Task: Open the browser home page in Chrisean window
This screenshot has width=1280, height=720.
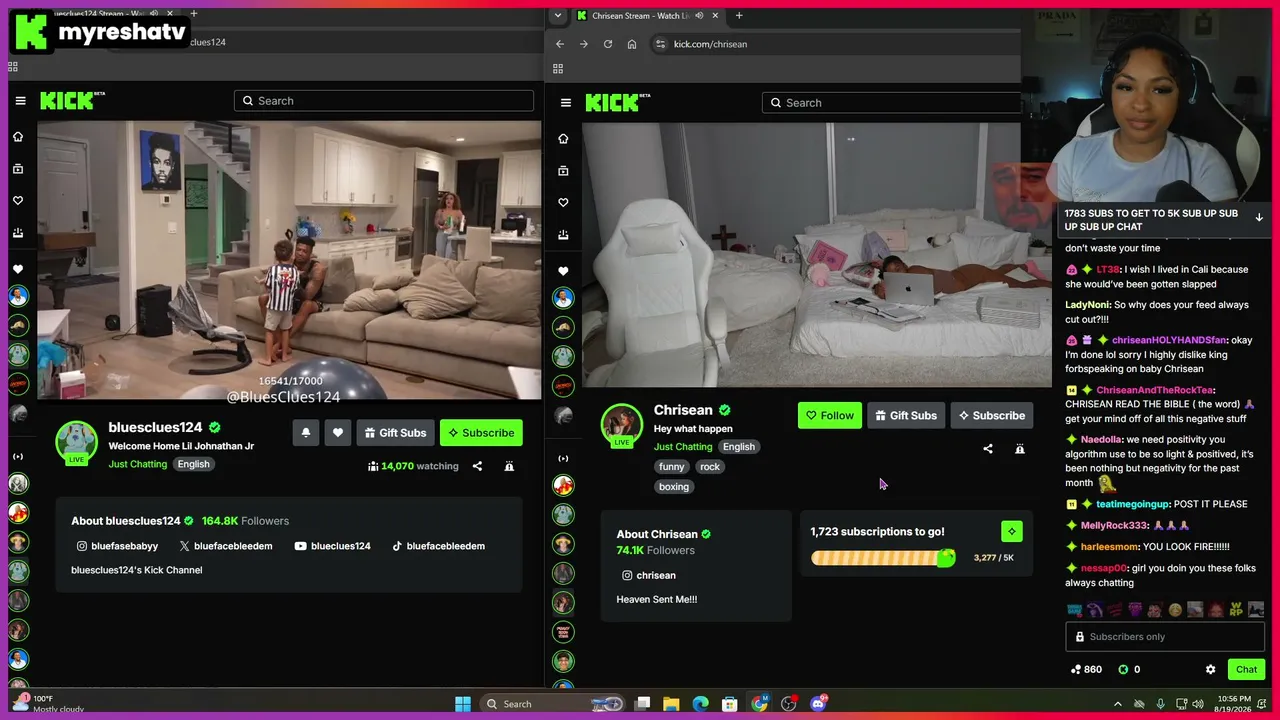Action: (x=632, y=44)
